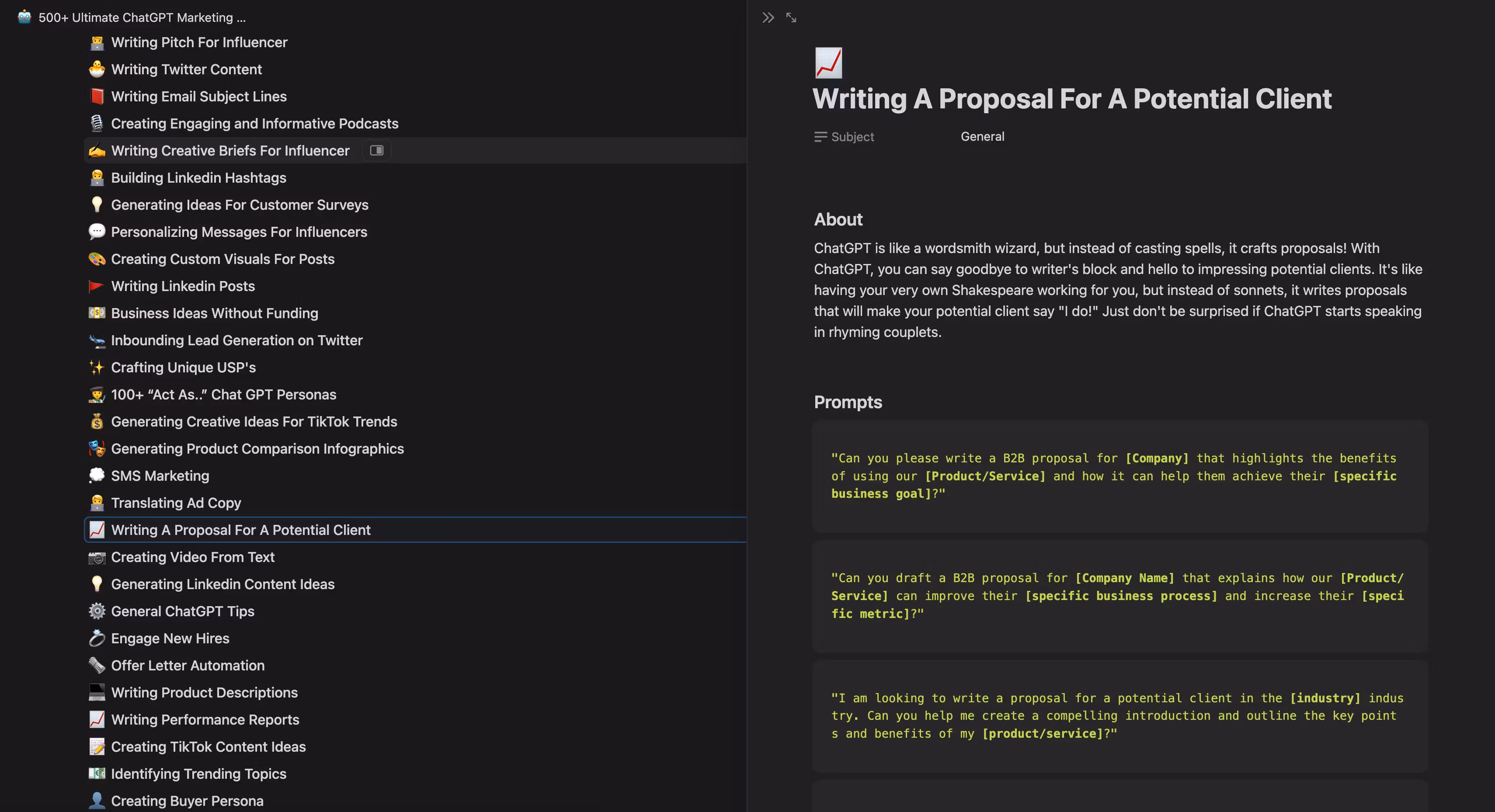1495x812 pixels.
Task: Open 100+ Act As Chat GPT Personas
Action: coord(223,395)
